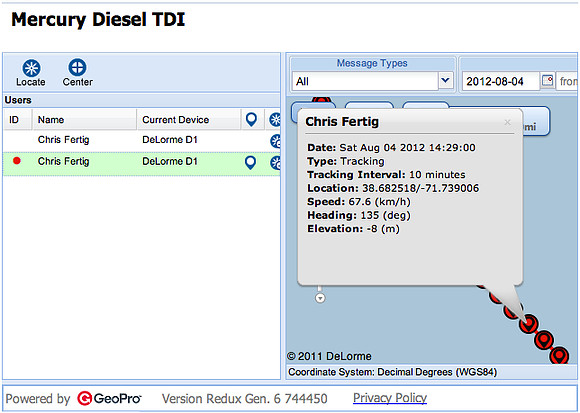Click the zoom slider down arrow on the map
Screen dimensions: 580x413
click(320, 298)
